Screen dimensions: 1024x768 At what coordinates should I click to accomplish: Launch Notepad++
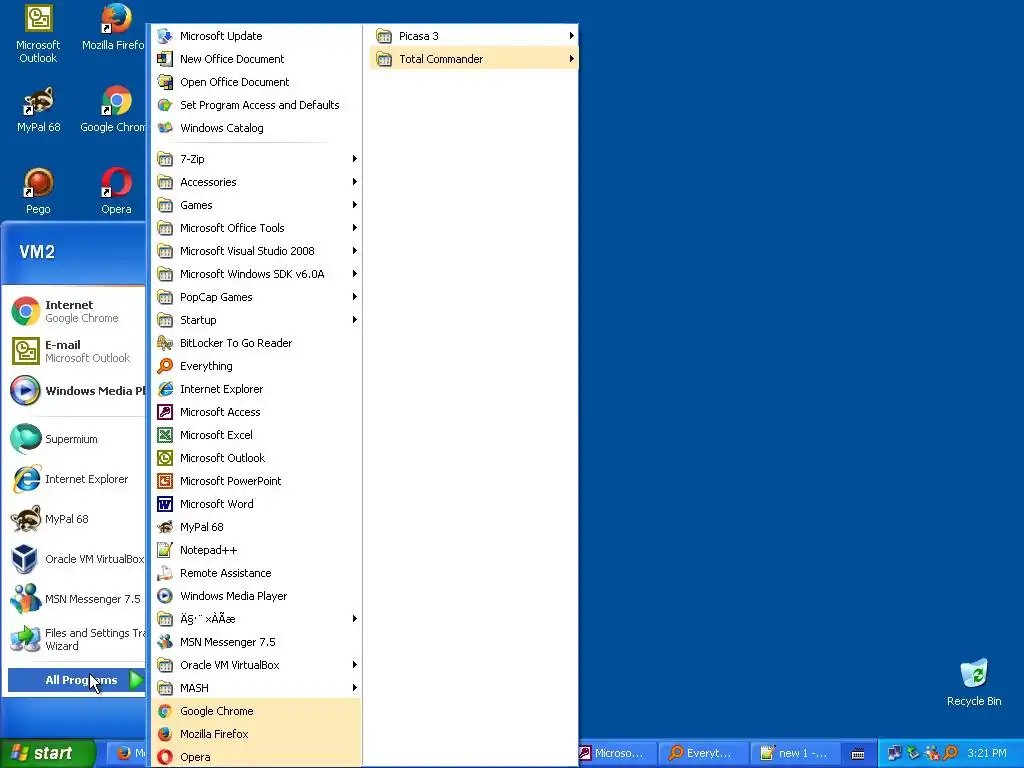256,550
